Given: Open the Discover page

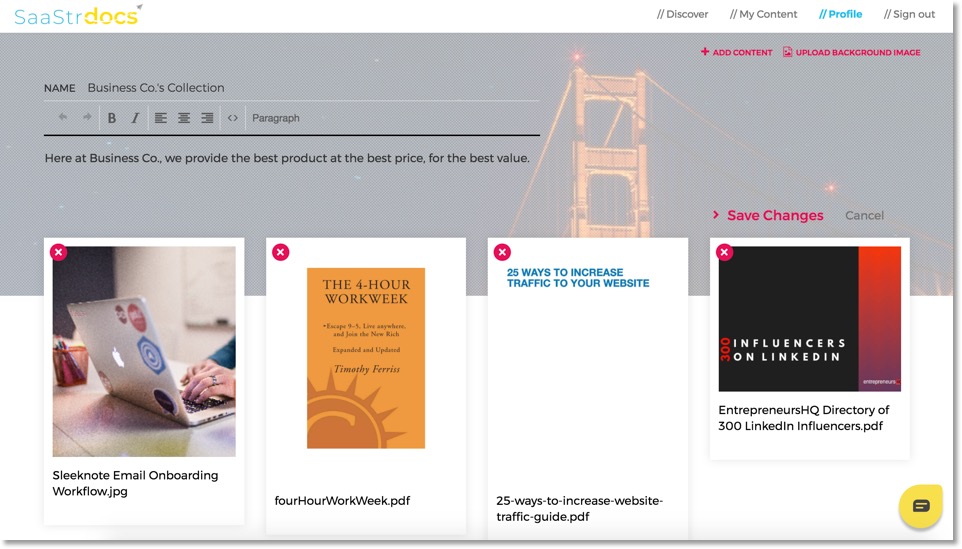Looking at the screenshot, I should click(x=682, y=14).
